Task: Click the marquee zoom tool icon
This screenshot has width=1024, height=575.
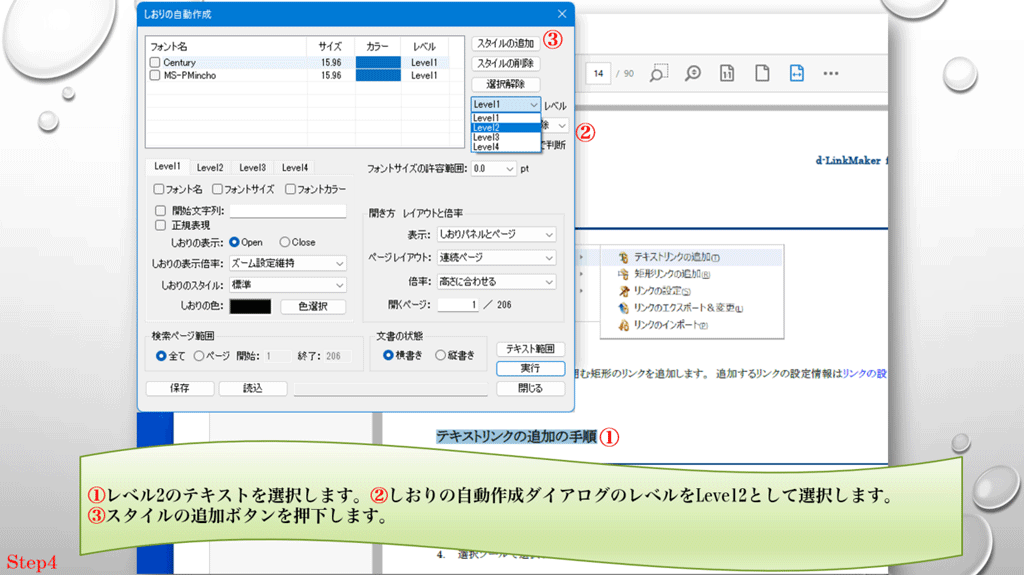Action: pyautogui.click(x=659, y=73)
